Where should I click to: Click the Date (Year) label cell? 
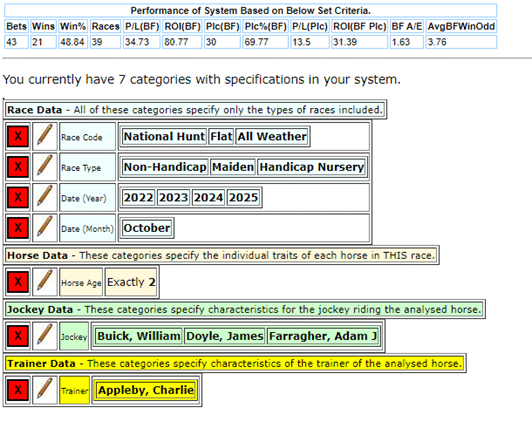coord(88,197)
